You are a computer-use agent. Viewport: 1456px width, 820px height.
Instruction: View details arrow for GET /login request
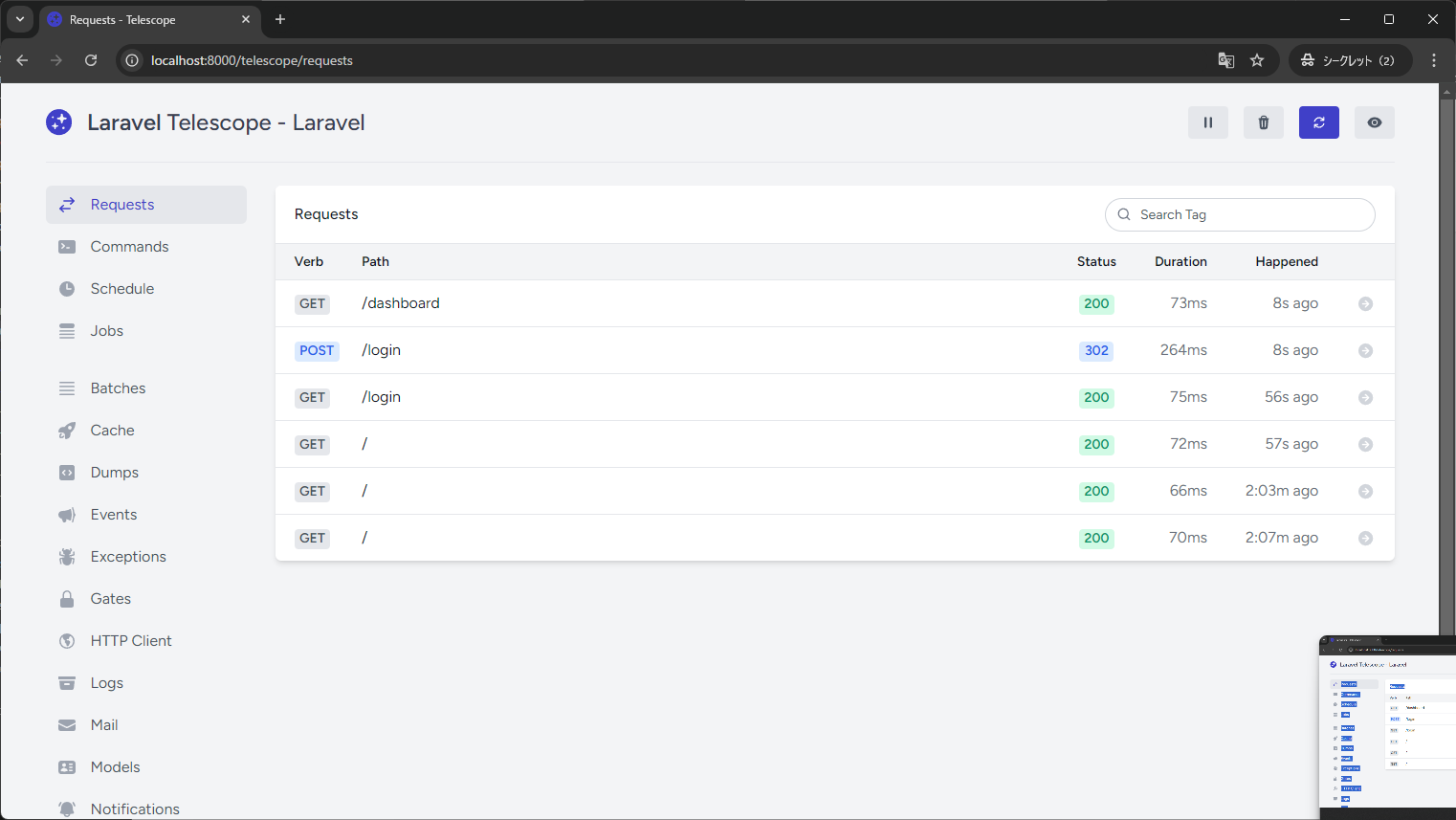tap(1366, 397)
